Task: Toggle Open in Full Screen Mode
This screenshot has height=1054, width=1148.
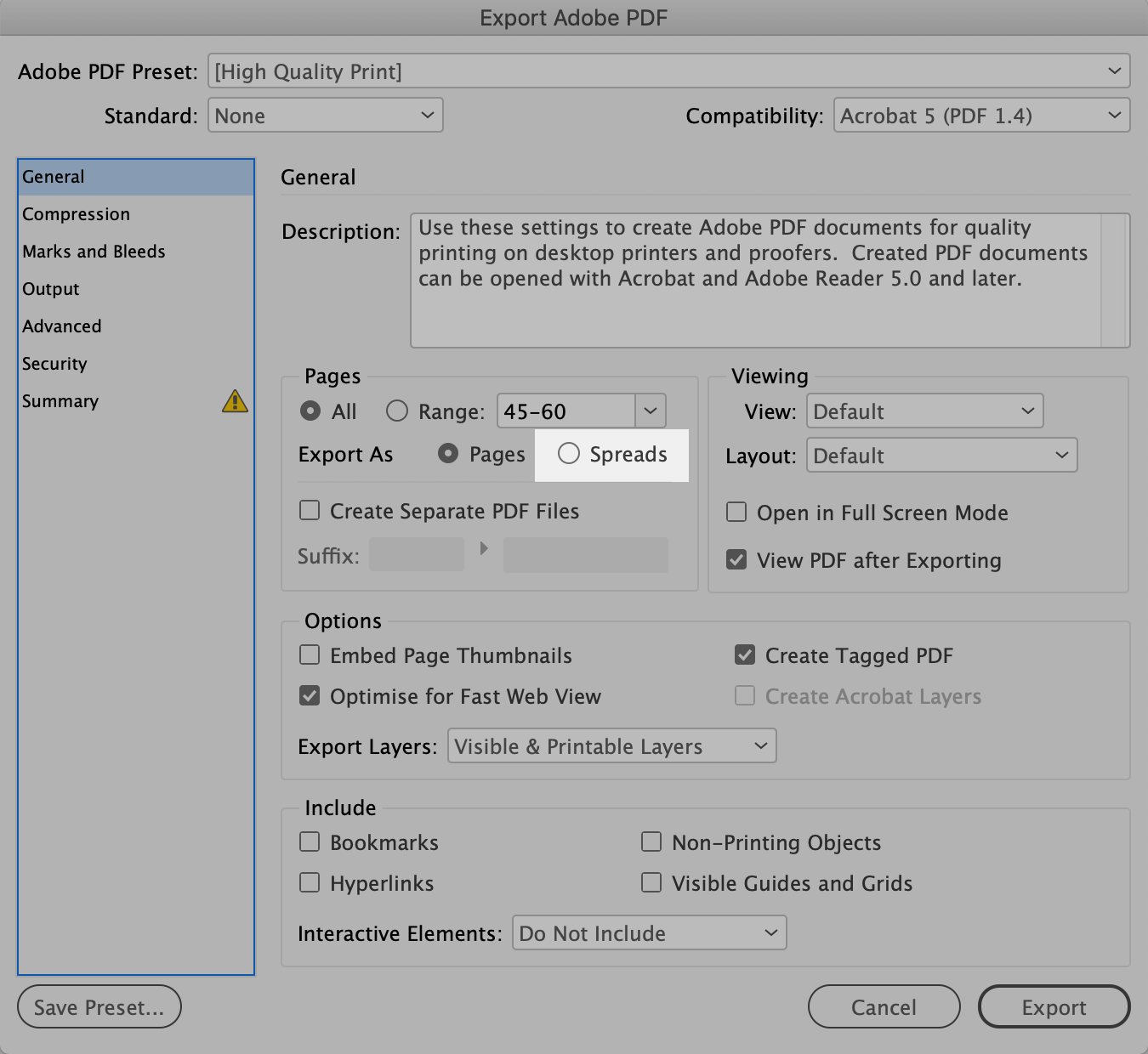Action: coord(736,512)
